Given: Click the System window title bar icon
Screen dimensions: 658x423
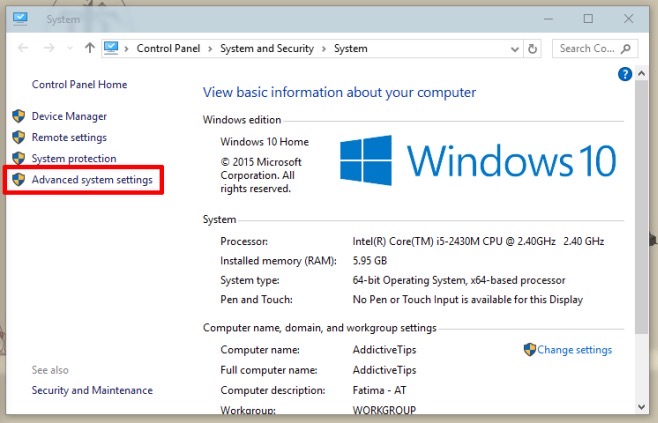Looking at the screenshot, I should [20, 19].
